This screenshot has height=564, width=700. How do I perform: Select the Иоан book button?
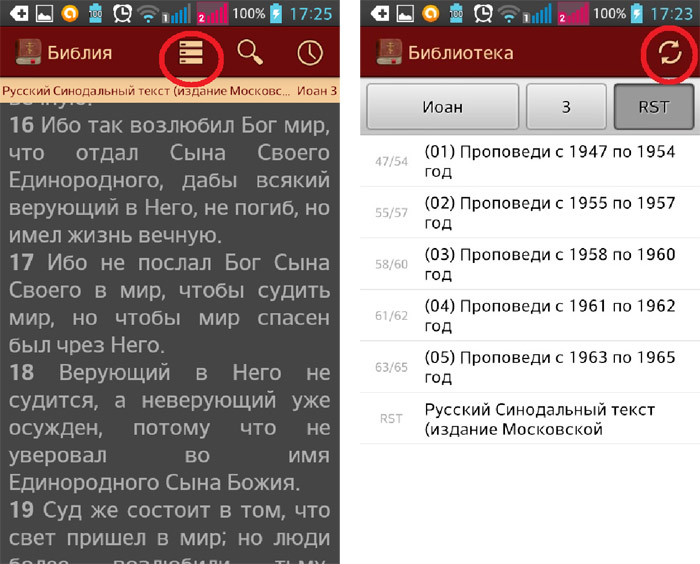pyautogui.click(x=443, y=107)
